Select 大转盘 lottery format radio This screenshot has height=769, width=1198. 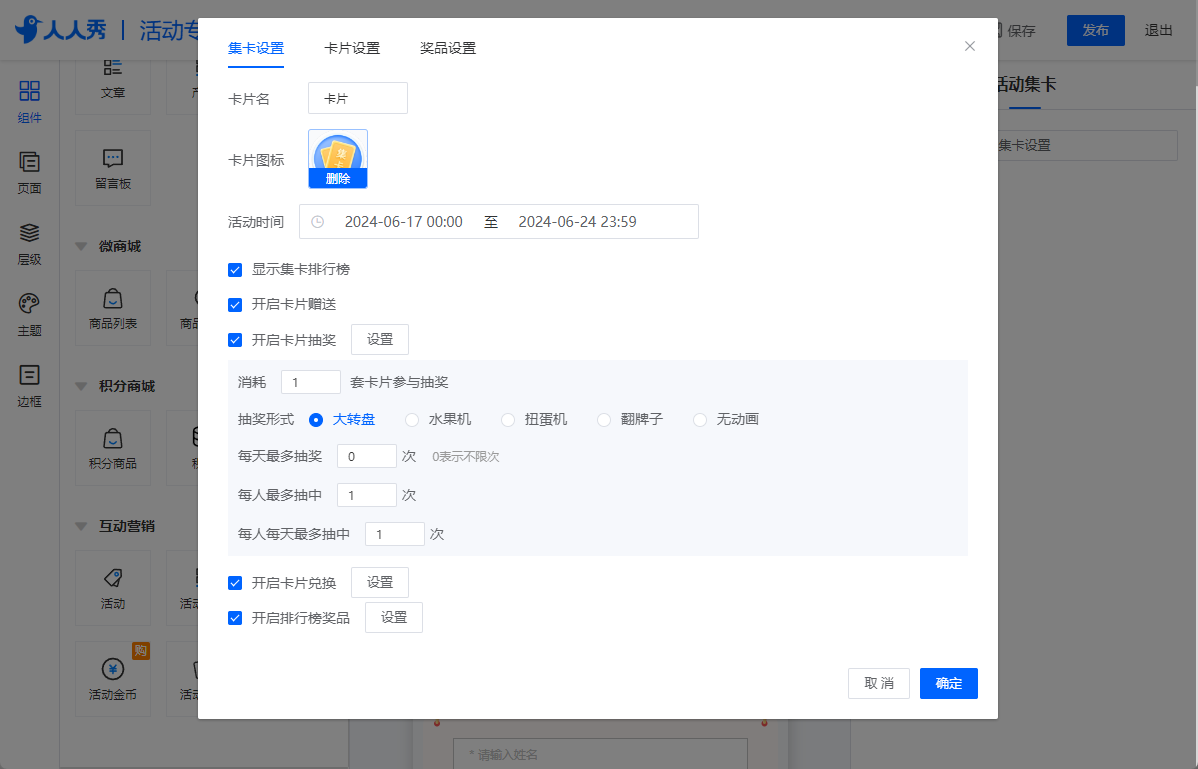point(316,419)
